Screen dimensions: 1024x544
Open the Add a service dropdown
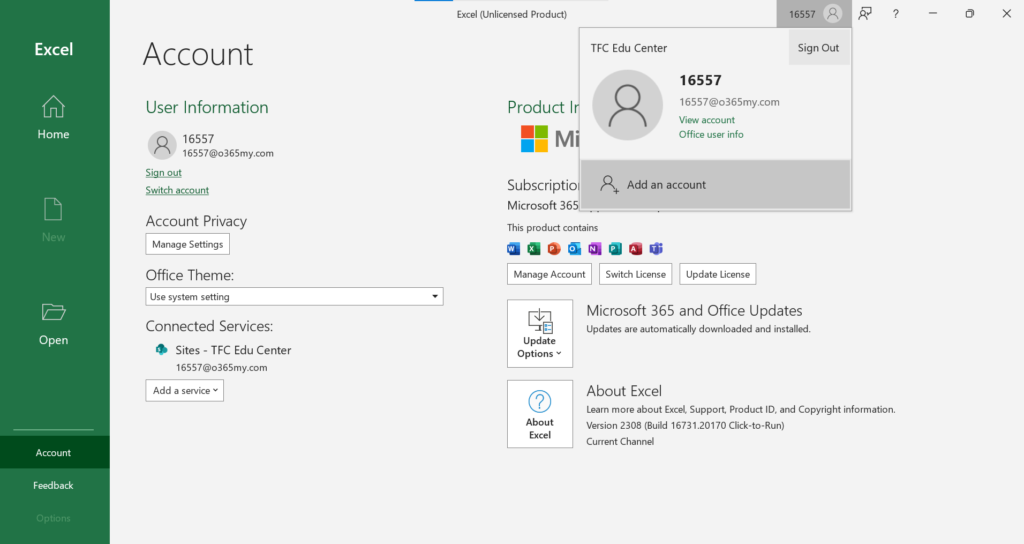[185, 391]
